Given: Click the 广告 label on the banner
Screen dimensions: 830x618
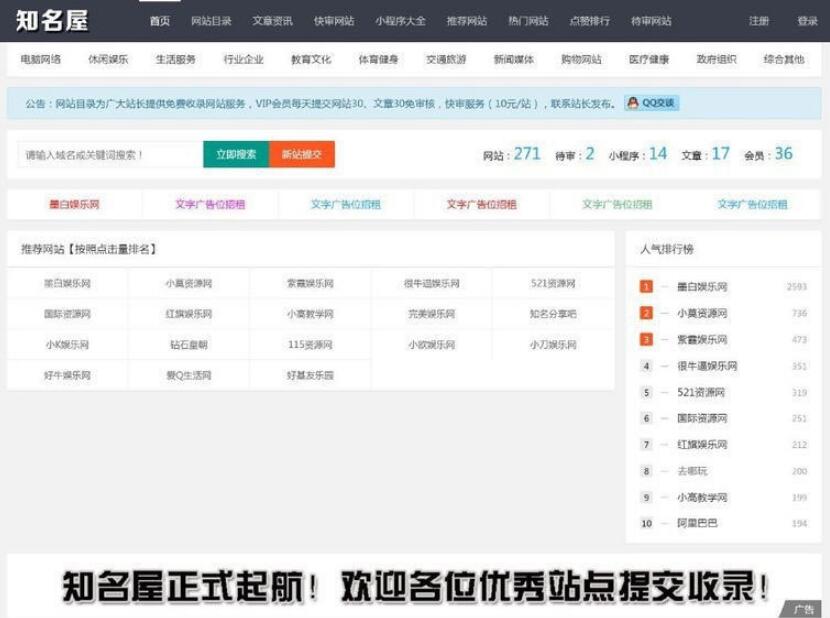Looking at the screenshot, I should coord(802,608).
